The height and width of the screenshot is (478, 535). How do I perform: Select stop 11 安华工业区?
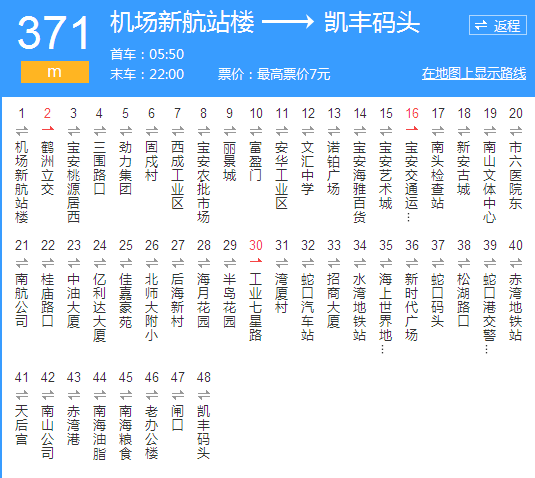(282, 175)
